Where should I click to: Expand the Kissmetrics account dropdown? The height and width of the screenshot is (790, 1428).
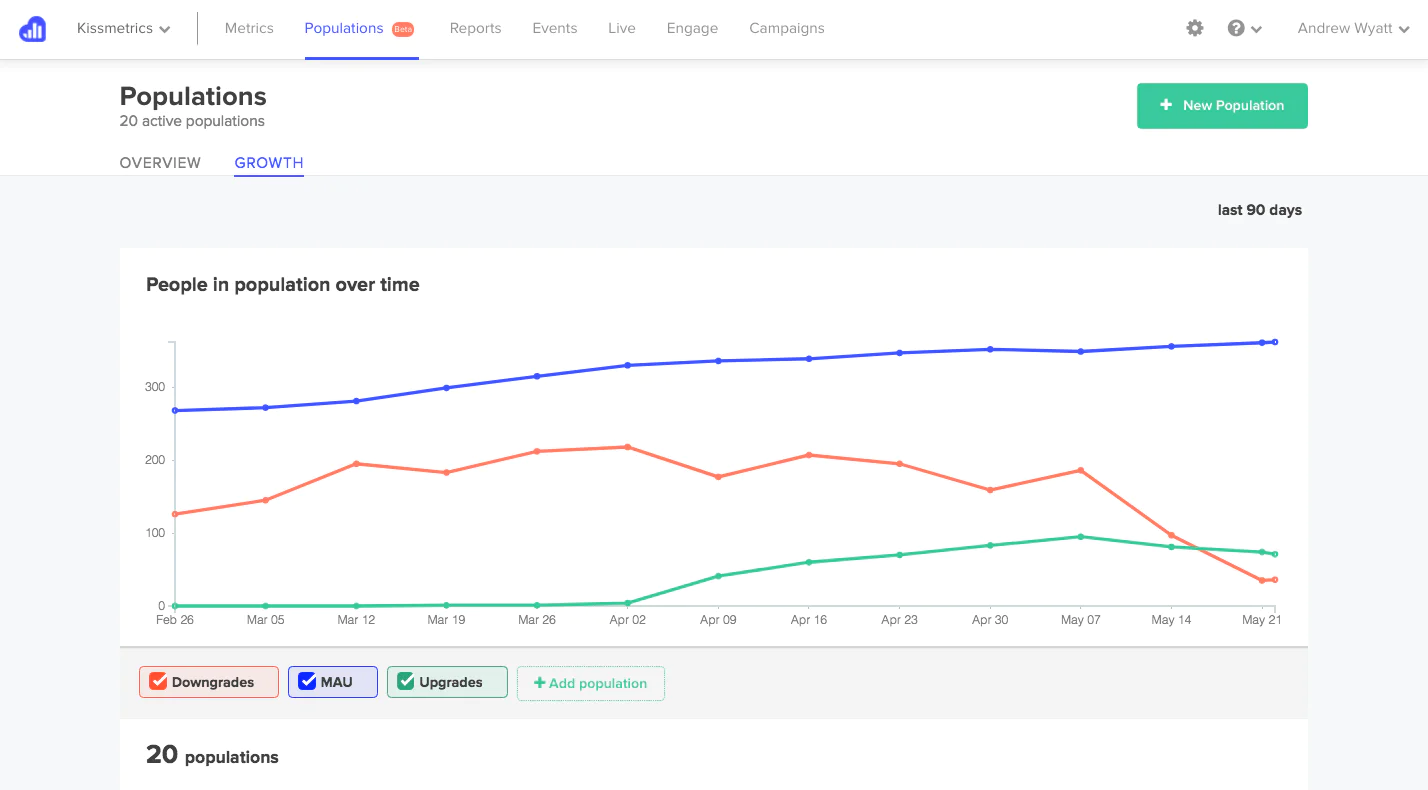tap(123, 28)
